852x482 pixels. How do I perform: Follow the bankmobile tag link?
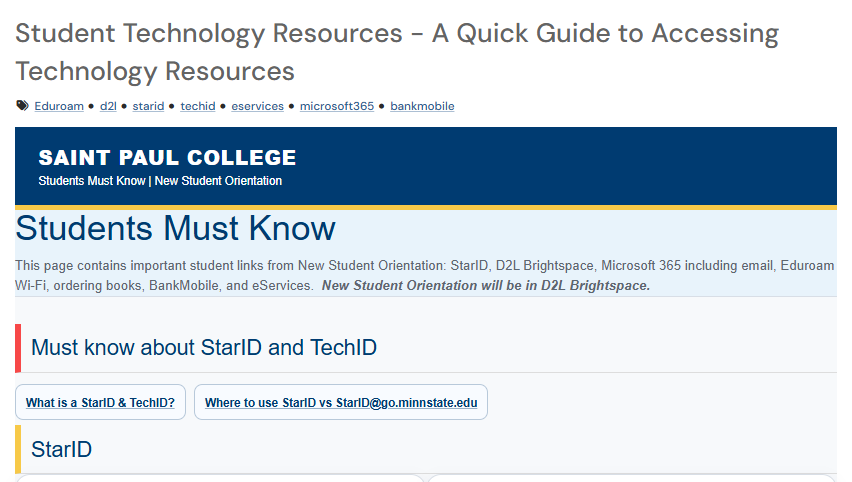(422, 106)
